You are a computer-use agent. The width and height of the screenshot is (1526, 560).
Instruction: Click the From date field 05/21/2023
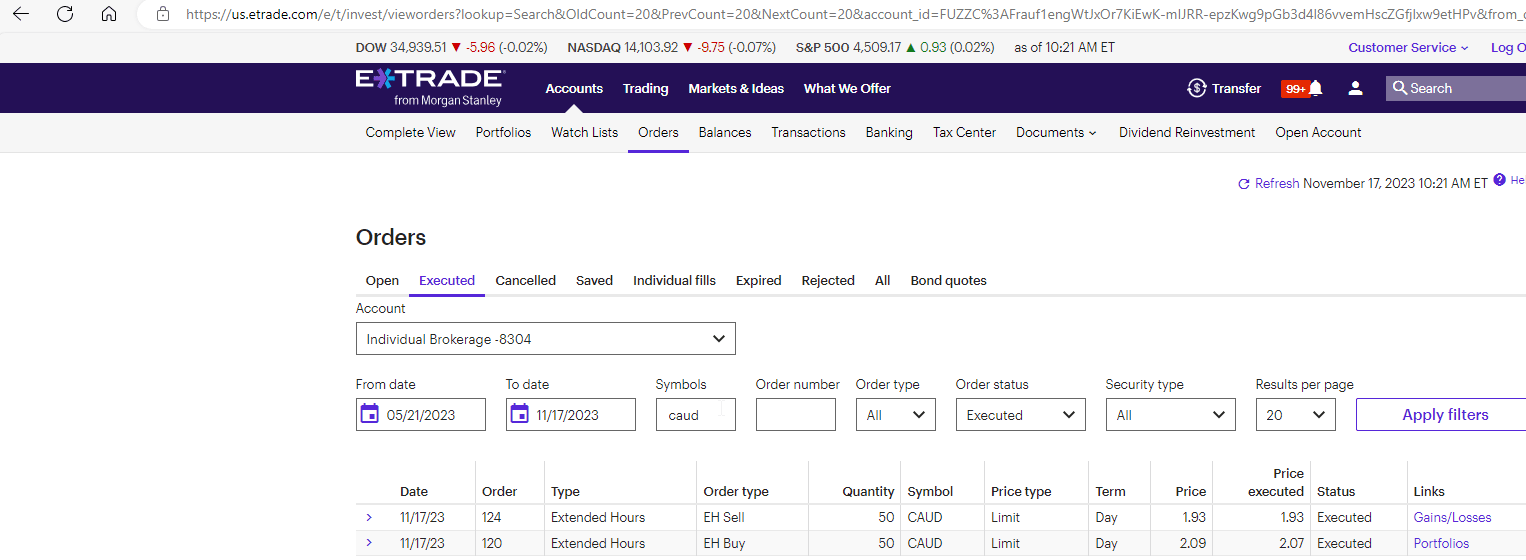(421, 415)
